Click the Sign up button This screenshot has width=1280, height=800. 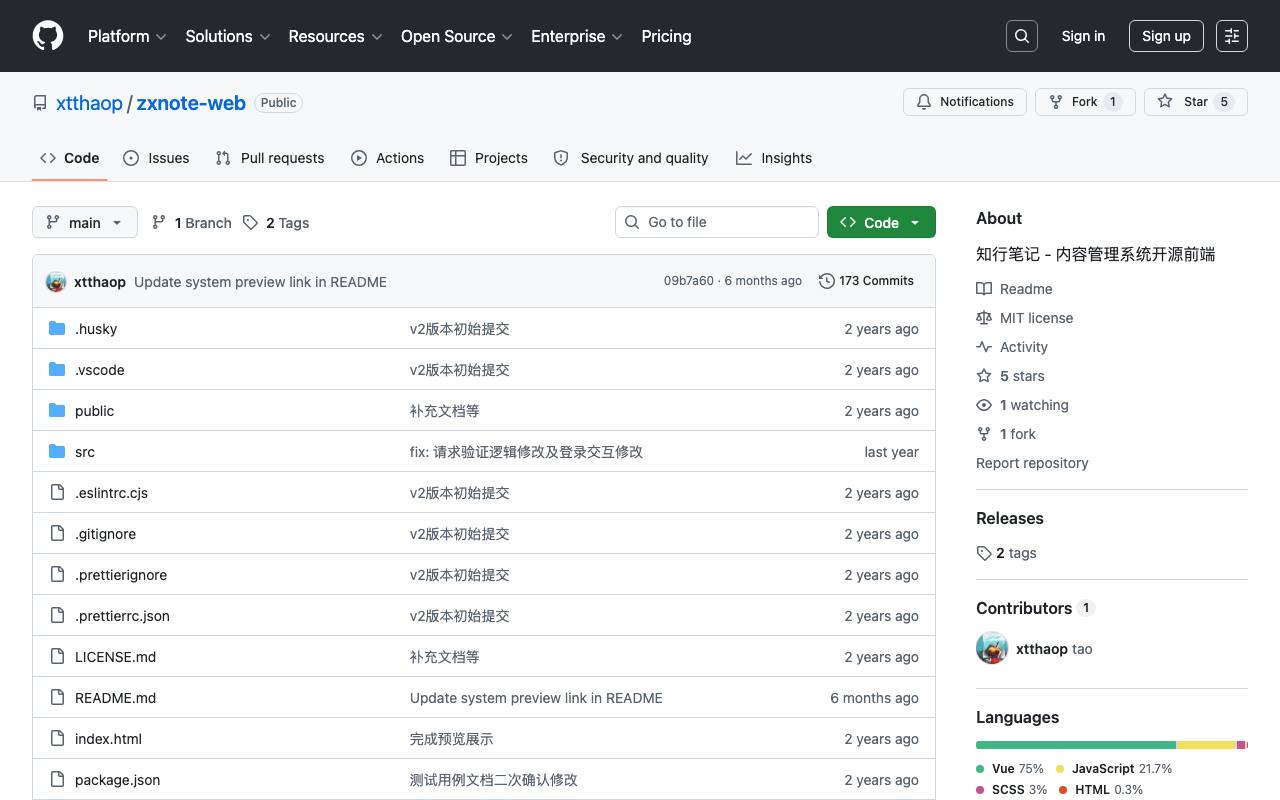(1166, 36)
